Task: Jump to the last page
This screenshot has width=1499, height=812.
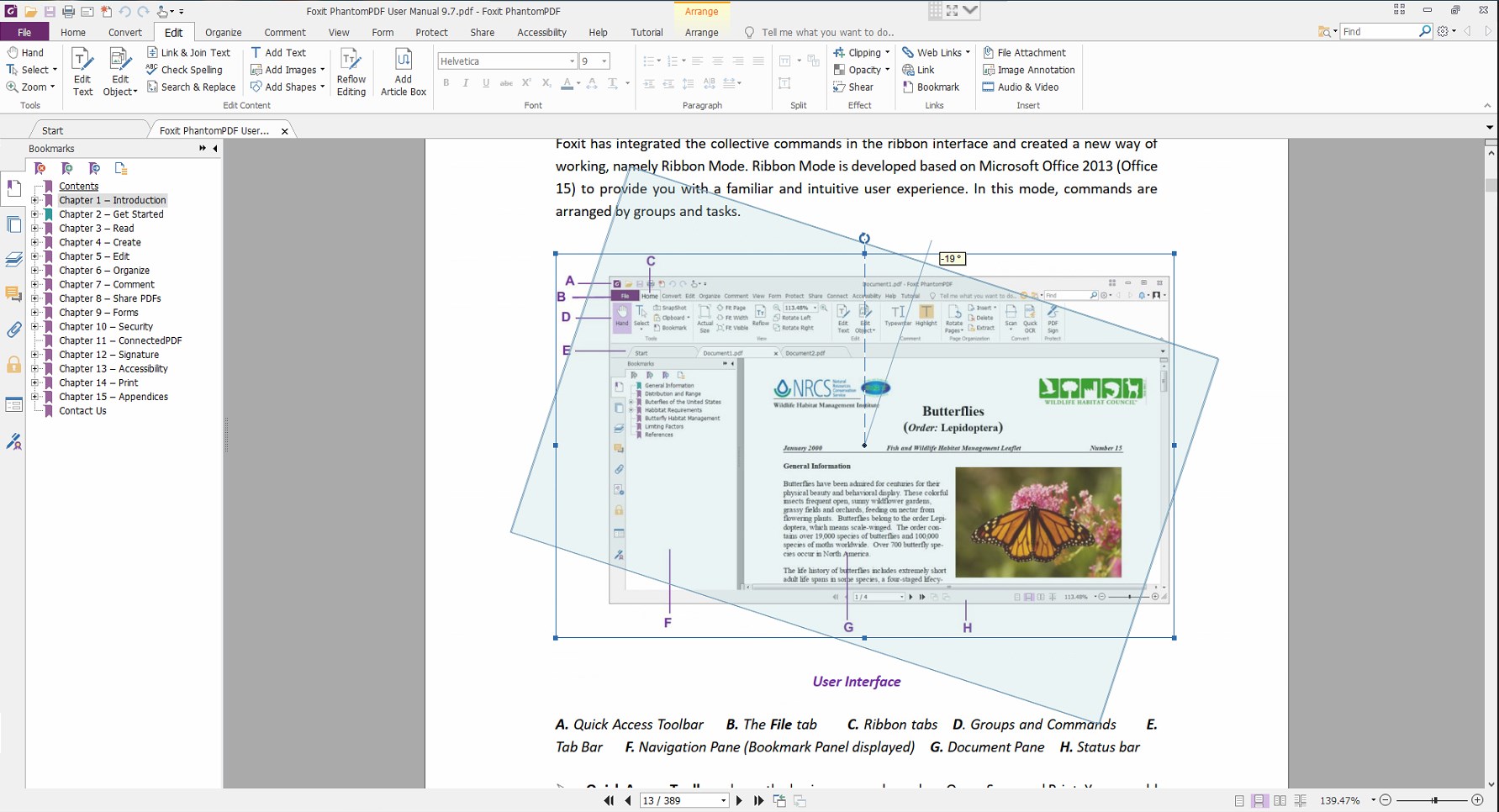Action: point(758,801)
